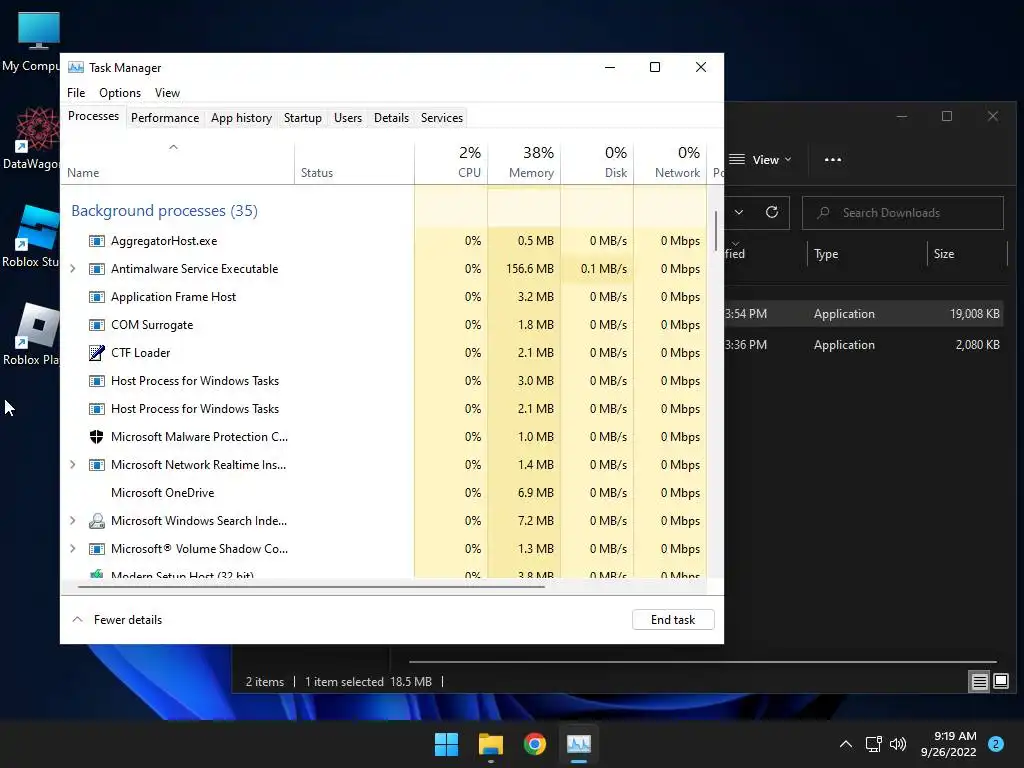Open the notification center badge
Image resolution: width=1024 pixels, height=768 pixels.
click(996, 744)
